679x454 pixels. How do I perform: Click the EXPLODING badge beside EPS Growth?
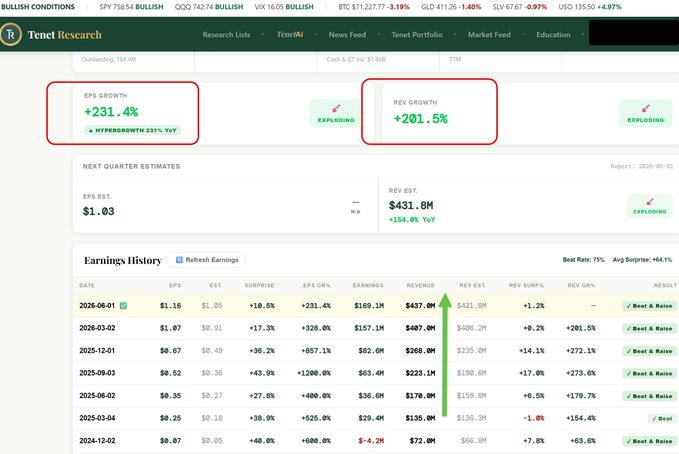click(x=336, y=114)
